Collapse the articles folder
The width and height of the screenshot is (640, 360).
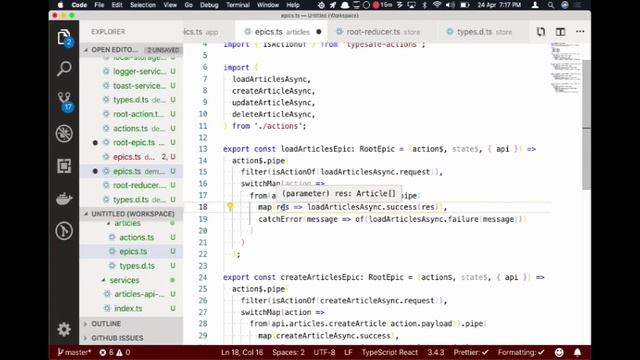(x=109, y=223)
